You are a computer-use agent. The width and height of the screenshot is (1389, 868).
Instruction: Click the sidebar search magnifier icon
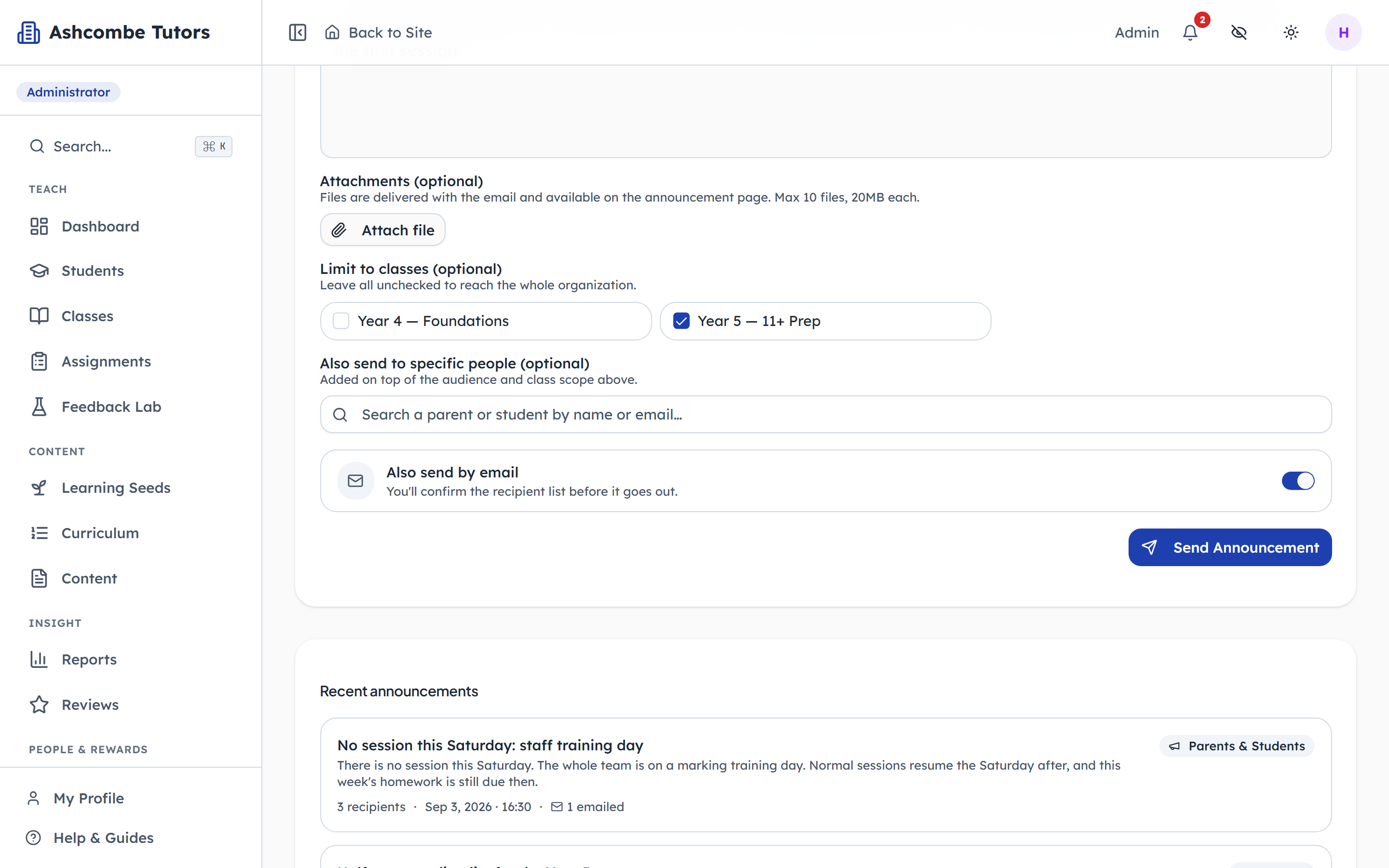pos(37,147)
